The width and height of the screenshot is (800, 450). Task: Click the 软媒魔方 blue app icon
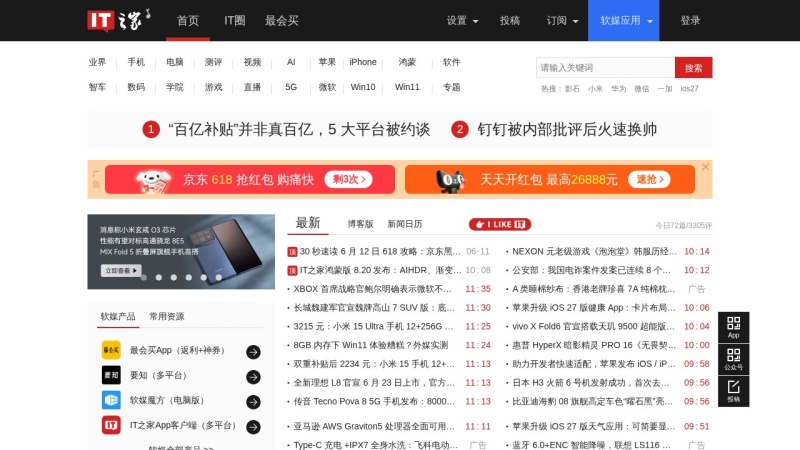coord(111,400)
